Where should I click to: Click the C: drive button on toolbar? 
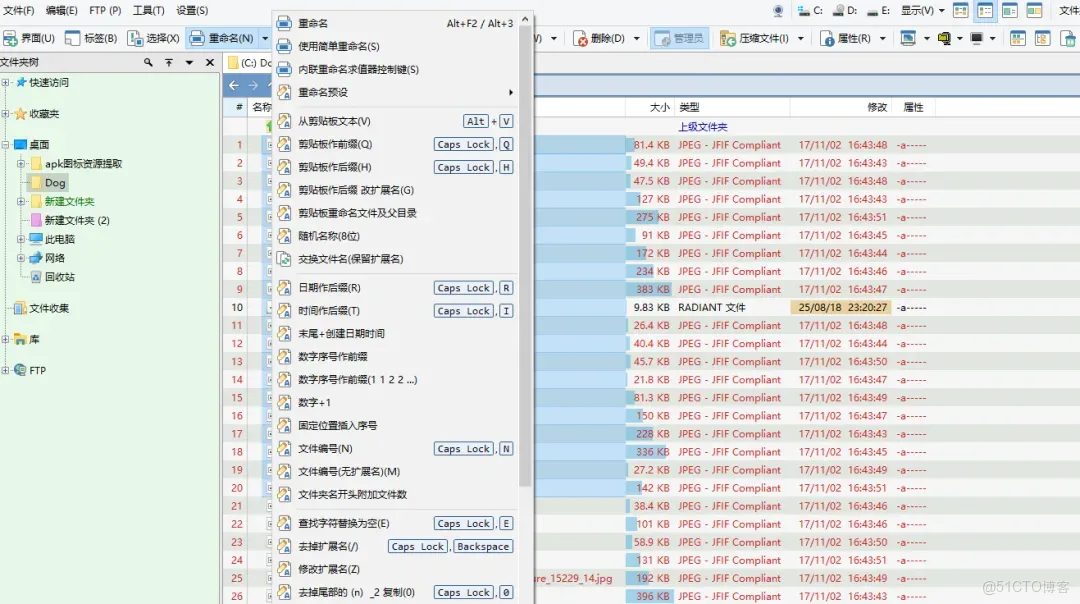814,12
